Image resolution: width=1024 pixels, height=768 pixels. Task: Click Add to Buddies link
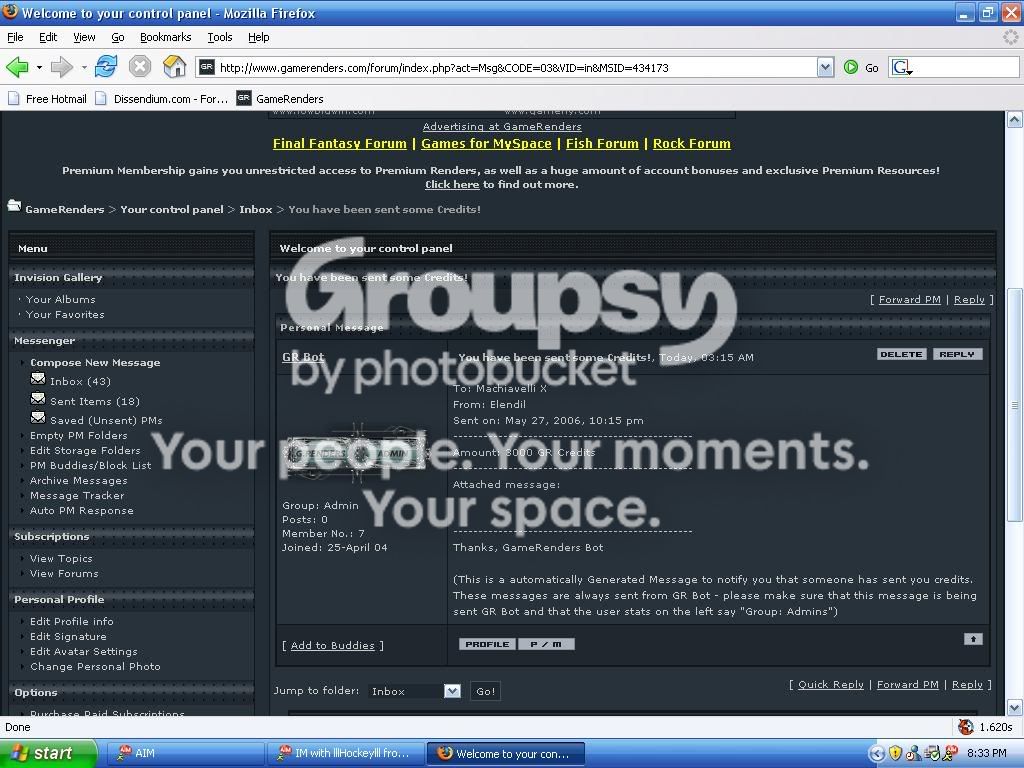tap(332, 645)
